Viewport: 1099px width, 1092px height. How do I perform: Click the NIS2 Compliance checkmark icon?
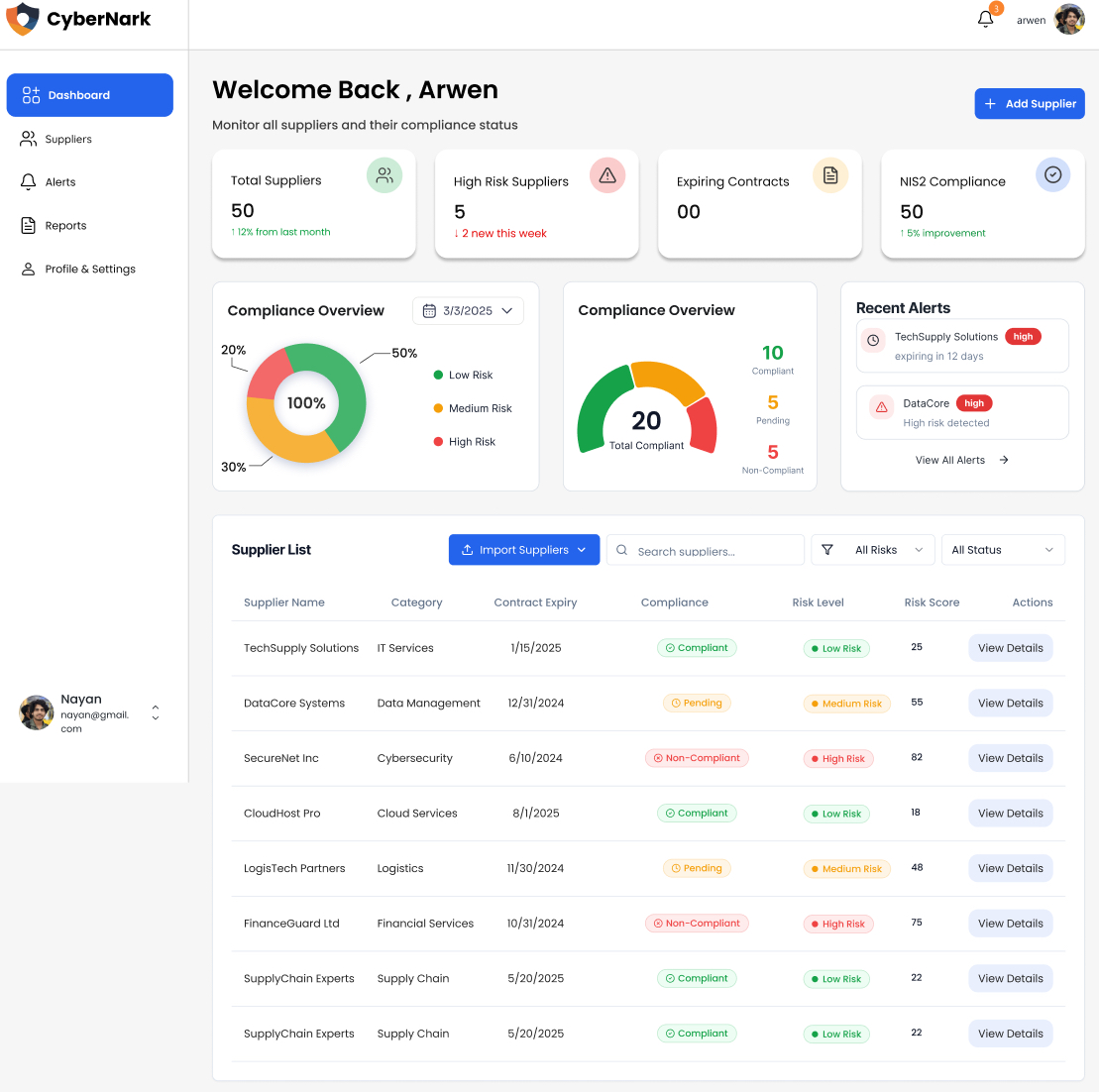[1052, 174]
